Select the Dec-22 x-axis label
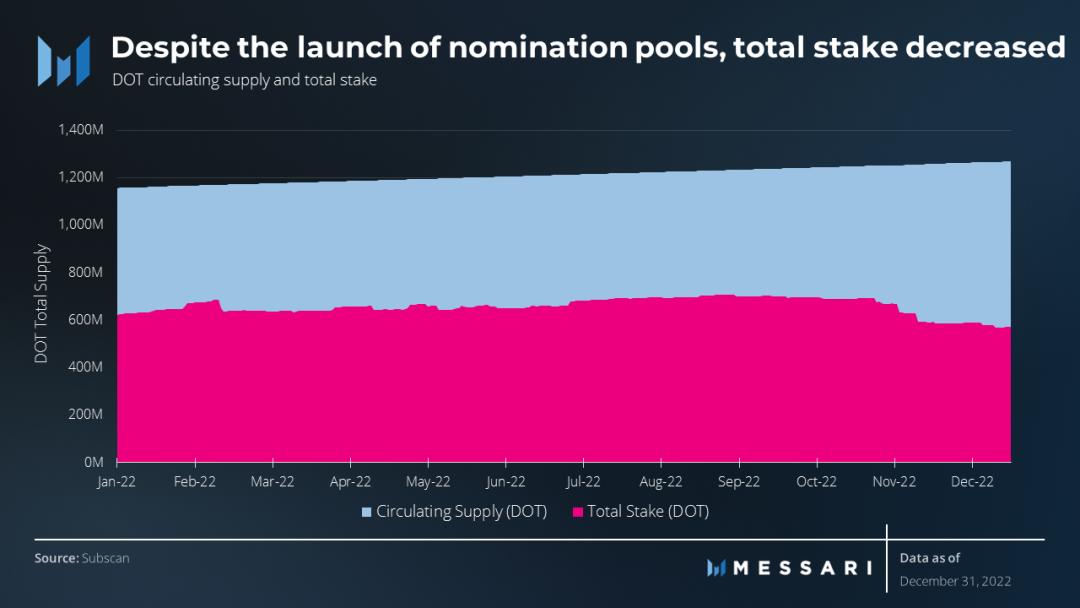 972,481
